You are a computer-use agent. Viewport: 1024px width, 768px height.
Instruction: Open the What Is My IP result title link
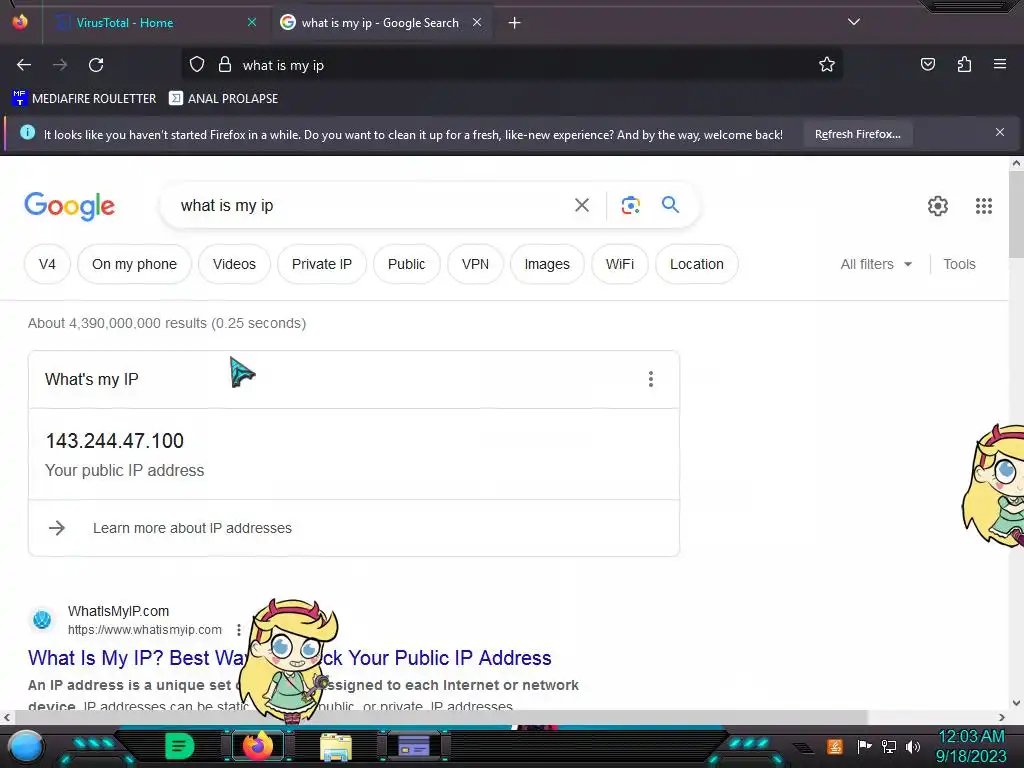[x=289, y=658]
